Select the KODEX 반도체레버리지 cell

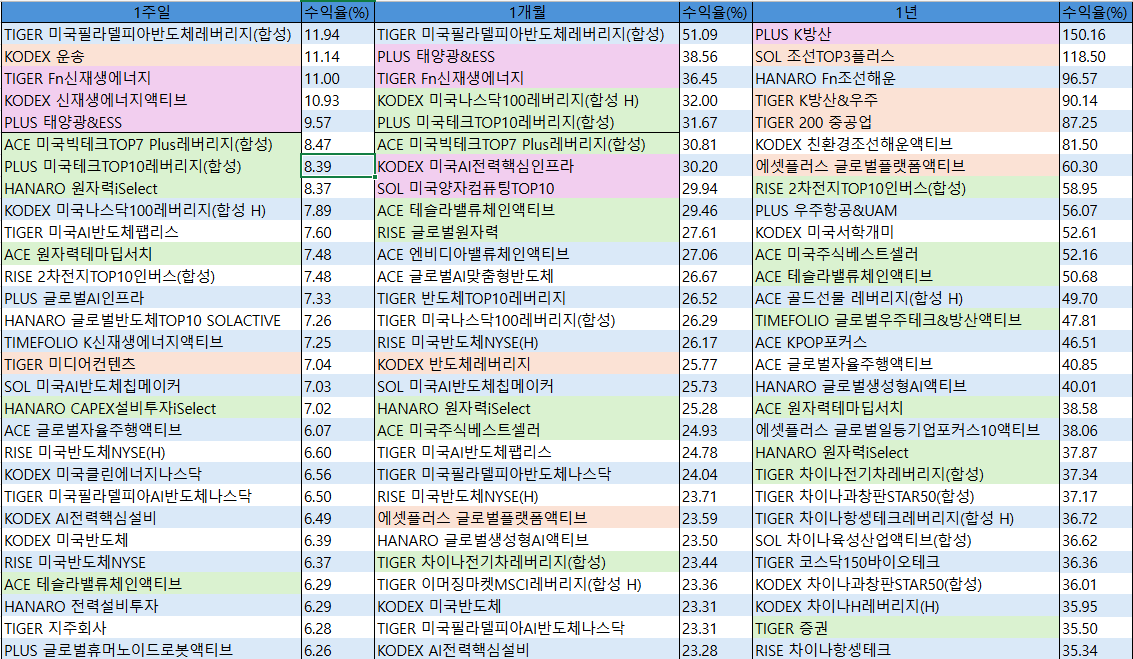(527, 364)
